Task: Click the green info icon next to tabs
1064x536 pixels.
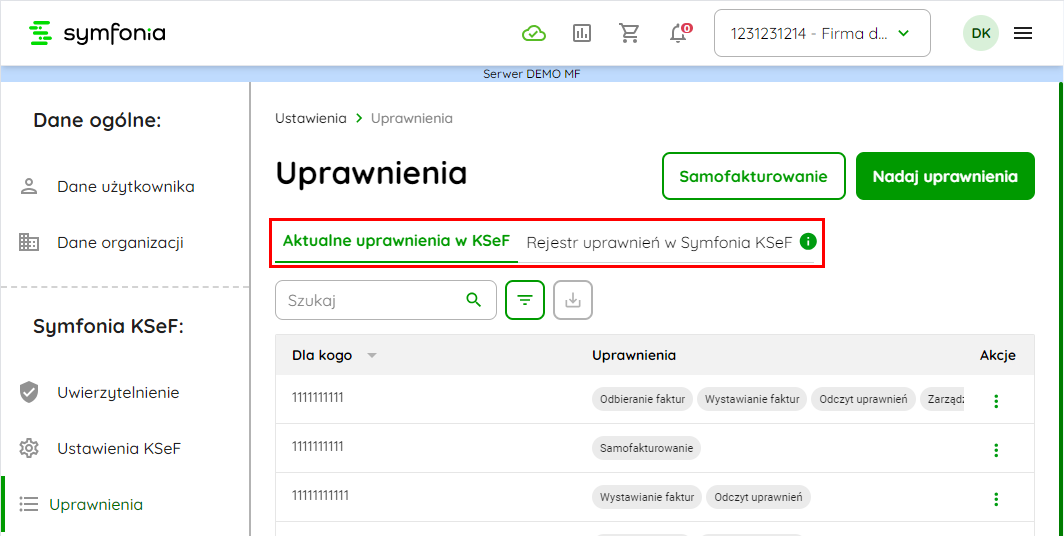Action: (x=808, y=241)
